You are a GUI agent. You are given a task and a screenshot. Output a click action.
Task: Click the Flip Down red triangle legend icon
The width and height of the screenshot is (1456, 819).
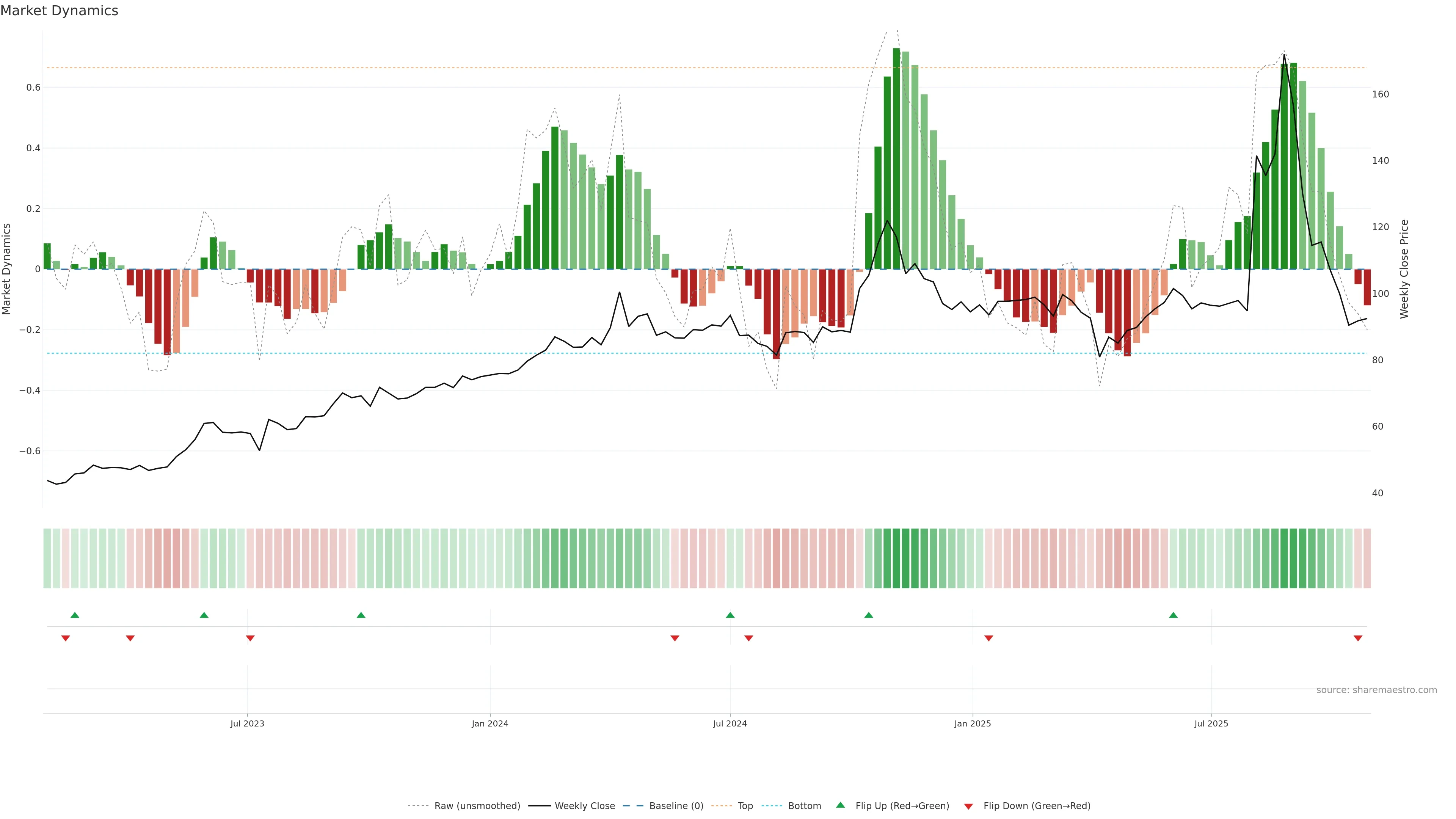tap(968, 806)
